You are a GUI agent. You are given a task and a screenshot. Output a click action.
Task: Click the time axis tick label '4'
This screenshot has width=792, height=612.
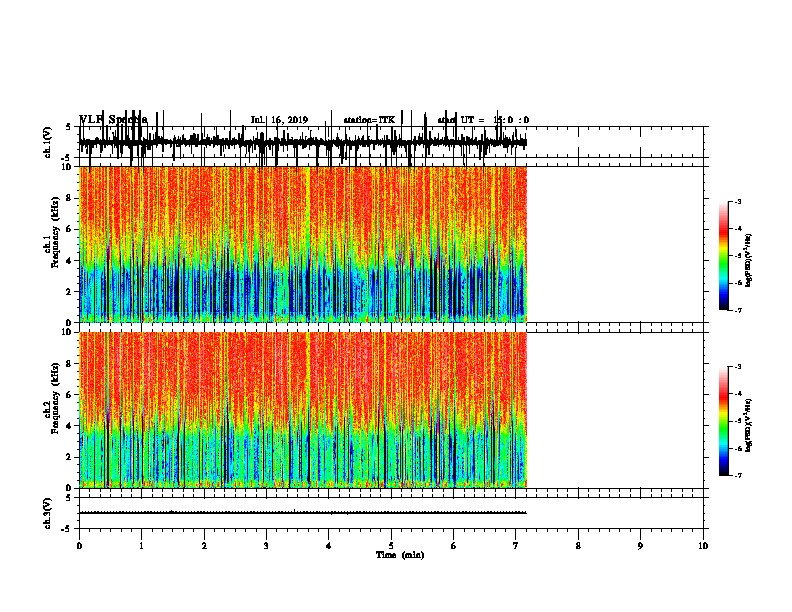tap(329, 546)
